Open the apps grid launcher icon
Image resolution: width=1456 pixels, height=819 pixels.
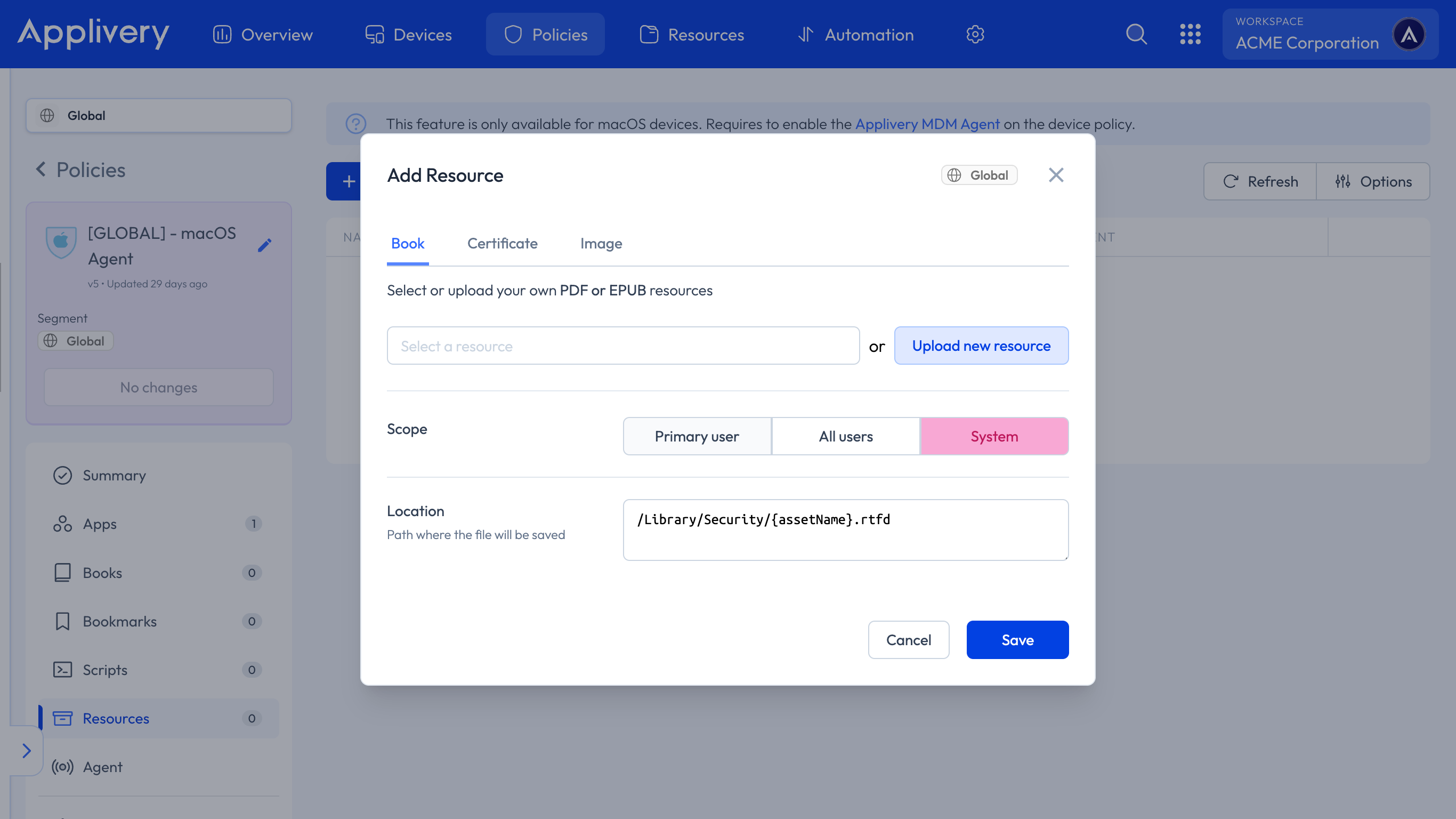pyautogui.click(x=1190, y=35)
